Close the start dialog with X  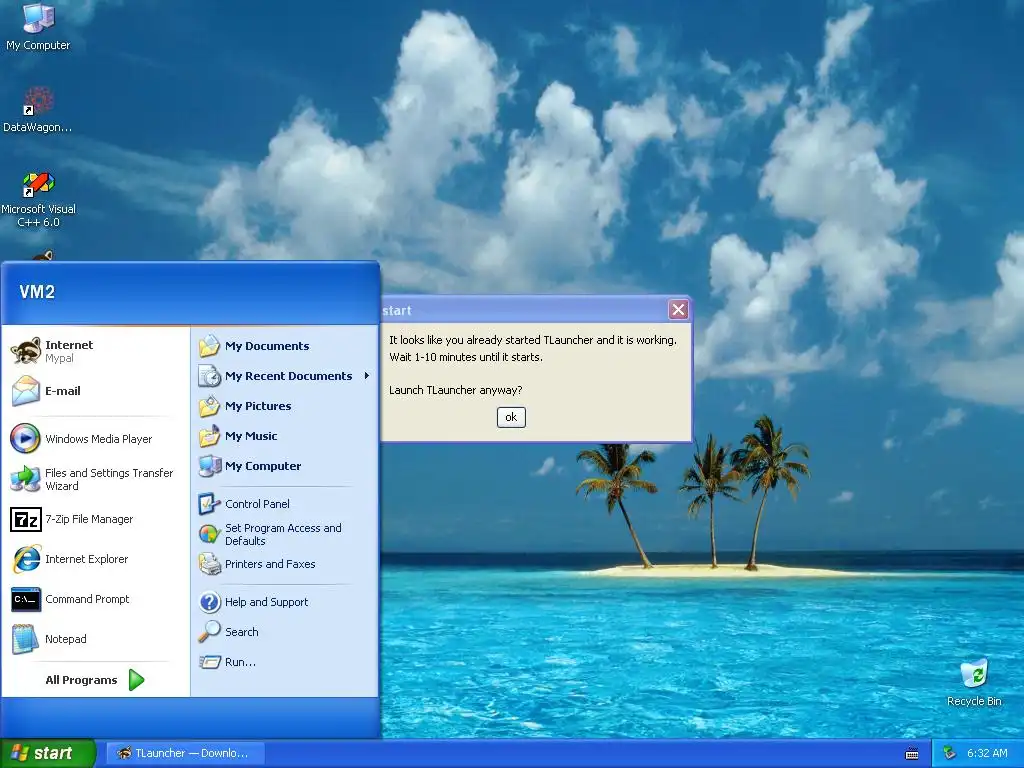coord(679,310)
